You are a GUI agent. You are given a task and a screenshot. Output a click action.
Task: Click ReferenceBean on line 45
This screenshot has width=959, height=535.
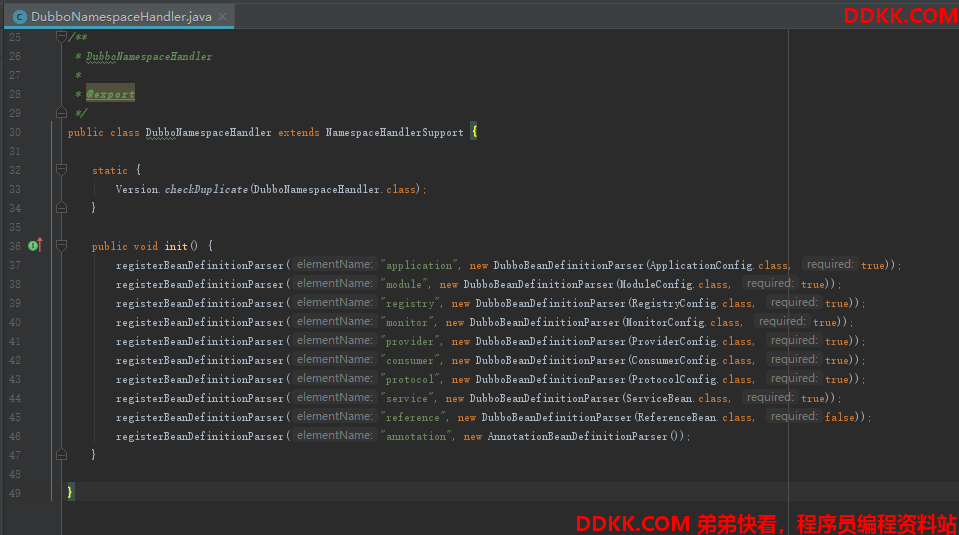coord(678,416)
